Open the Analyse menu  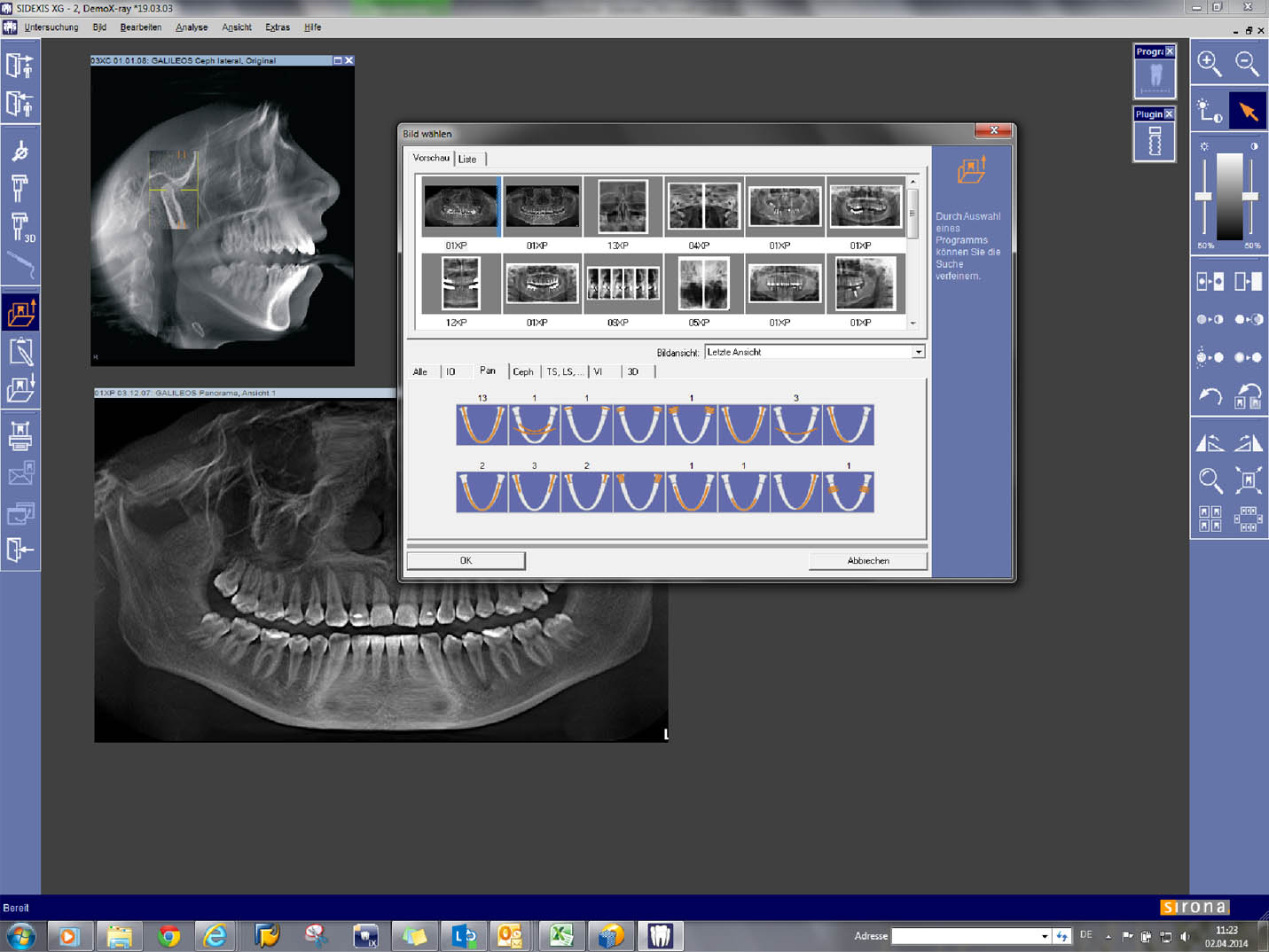(x=192, y=27)
